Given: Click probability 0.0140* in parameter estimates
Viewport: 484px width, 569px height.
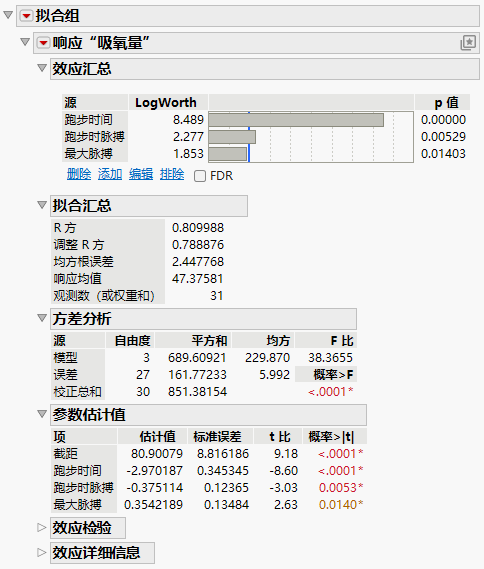Looking at the screenshot, I should click(341, 505).
